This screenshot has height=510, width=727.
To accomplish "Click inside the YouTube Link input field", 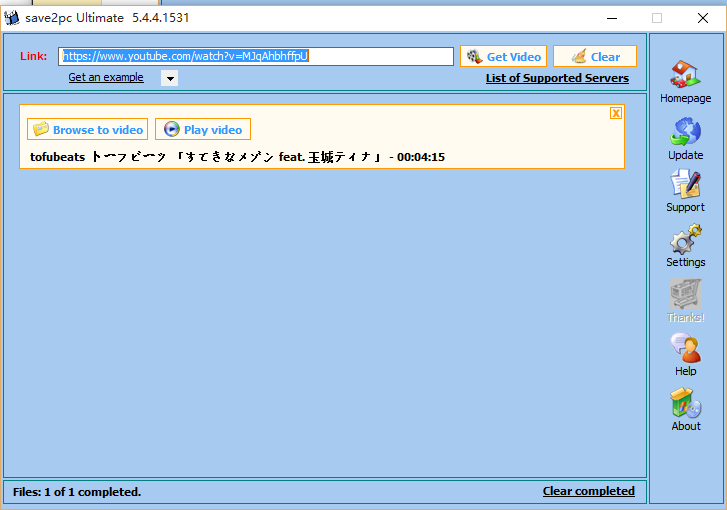I will tap(255, 57).
